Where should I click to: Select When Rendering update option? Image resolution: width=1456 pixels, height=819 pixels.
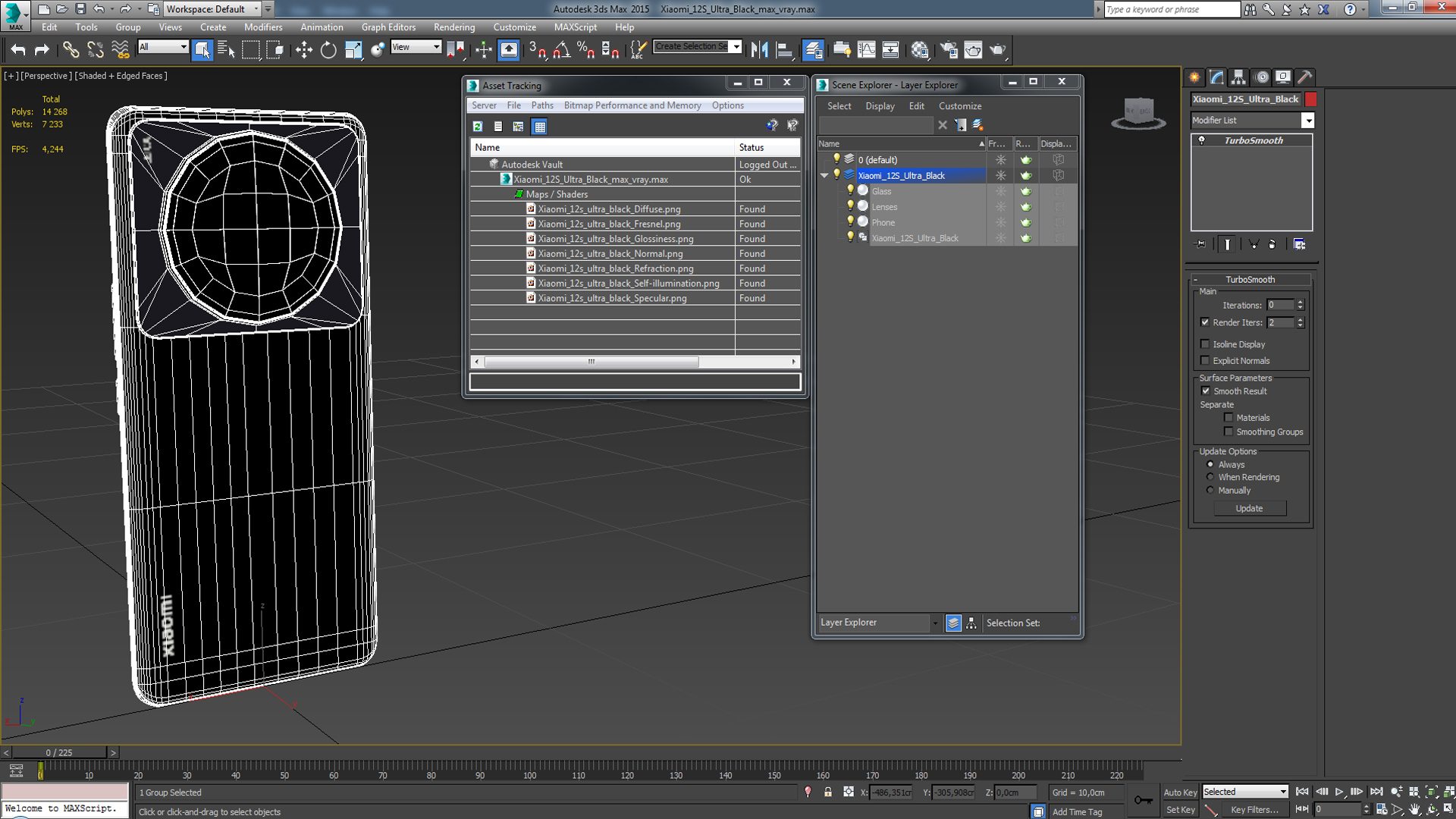pos(1210,478)
